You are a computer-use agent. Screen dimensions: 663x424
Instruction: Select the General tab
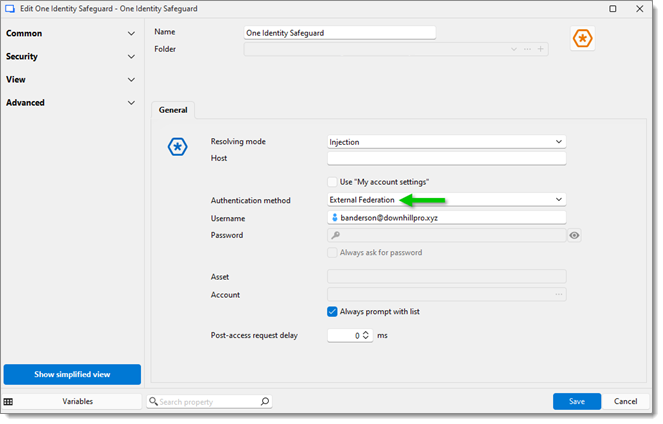tap(173, 110)
